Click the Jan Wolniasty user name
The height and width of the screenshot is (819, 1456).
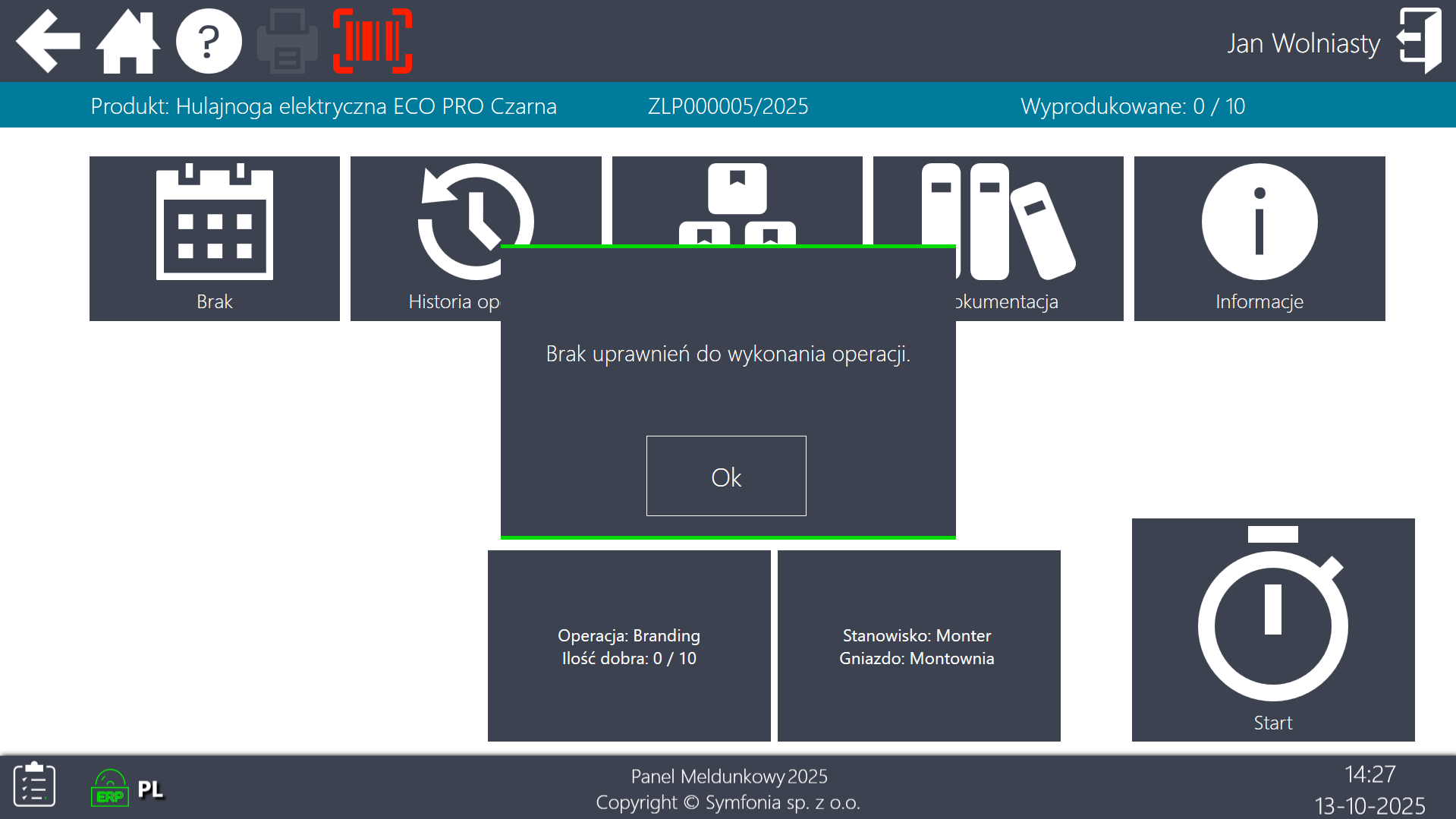click(1303, 43)
